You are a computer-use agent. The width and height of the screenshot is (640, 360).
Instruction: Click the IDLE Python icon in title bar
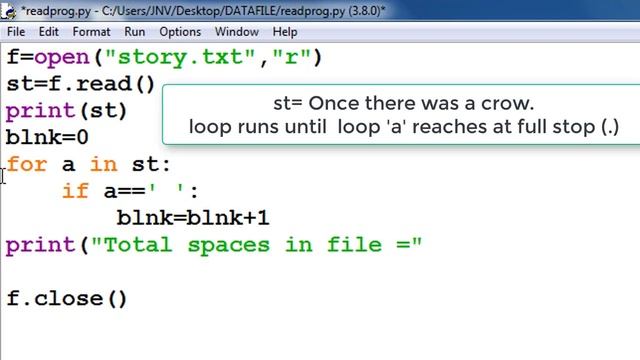point(8,11)
